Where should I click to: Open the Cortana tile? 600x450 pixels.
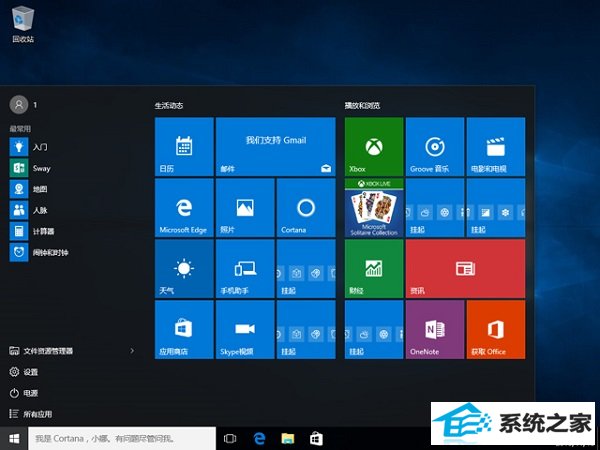tap(306, 208)
